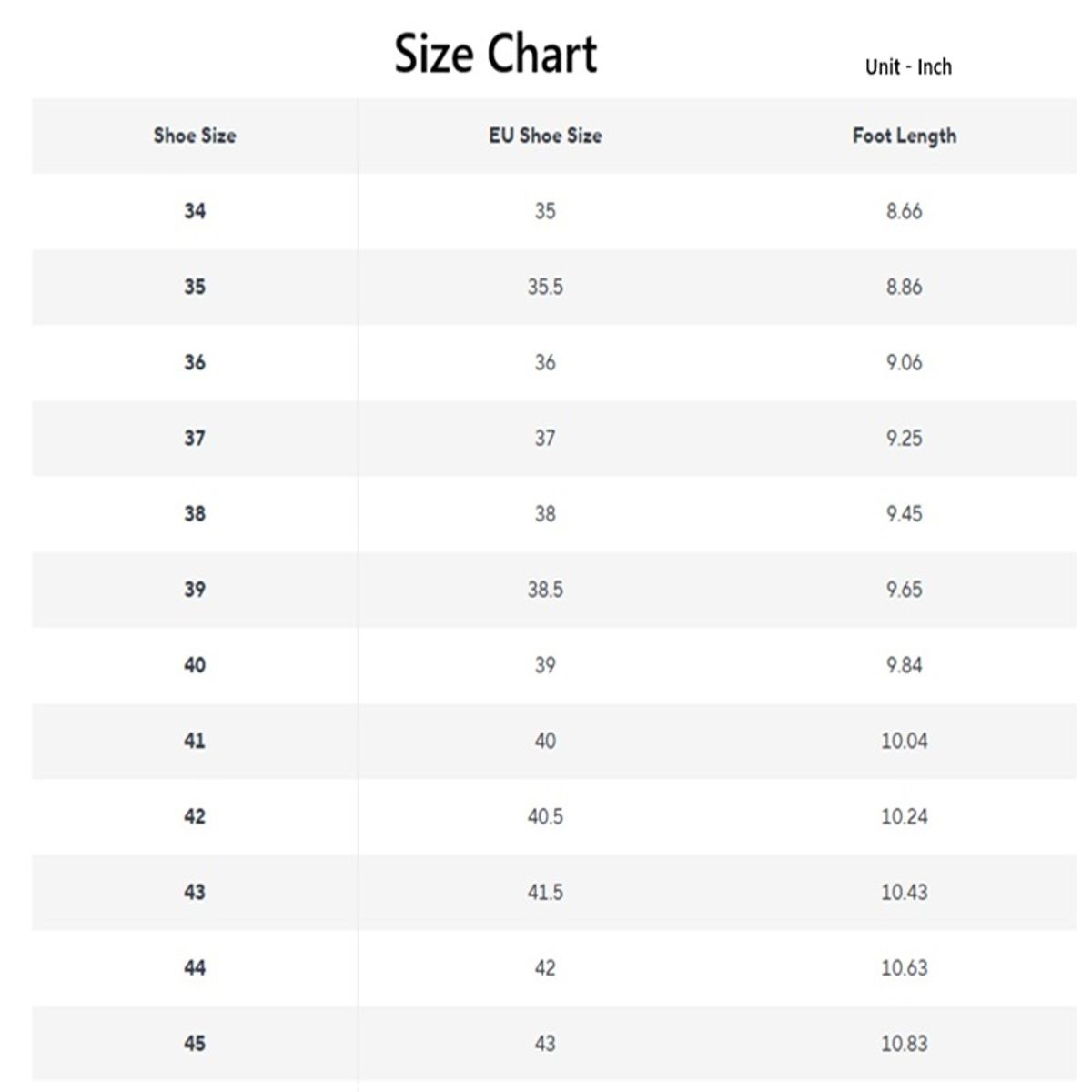Image resolution: width=1092 pixels, height=1092 pixels.
Task: Click foot length 9.84 value
Action: (x=905, y=665)
